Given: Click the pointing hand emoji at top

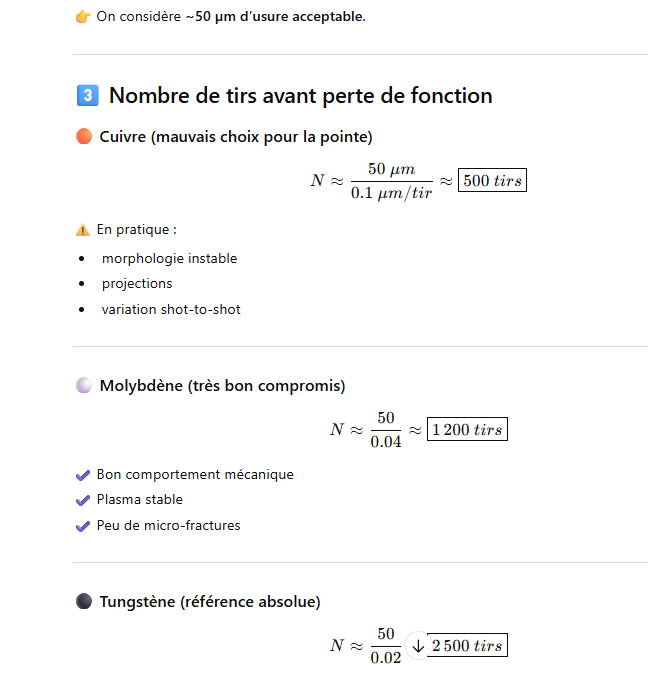Looking at the screenshot, I should pos(83,17).
